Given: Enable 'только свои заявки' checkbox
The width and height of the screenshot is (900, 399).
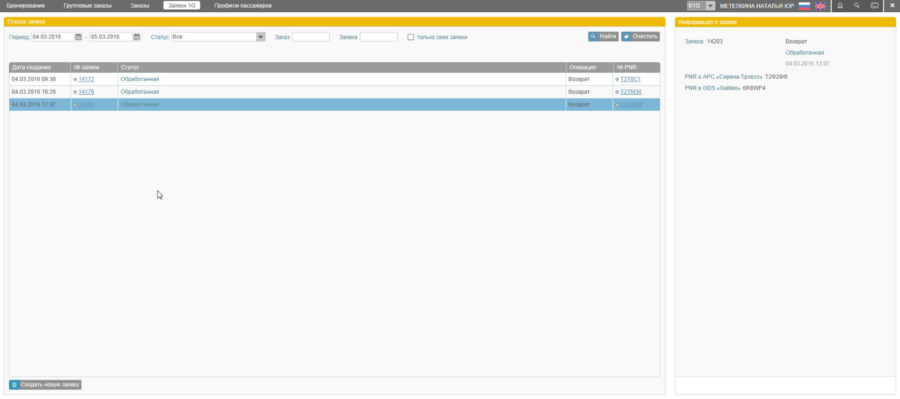Looking at the screenshot, I should (410, 37).
